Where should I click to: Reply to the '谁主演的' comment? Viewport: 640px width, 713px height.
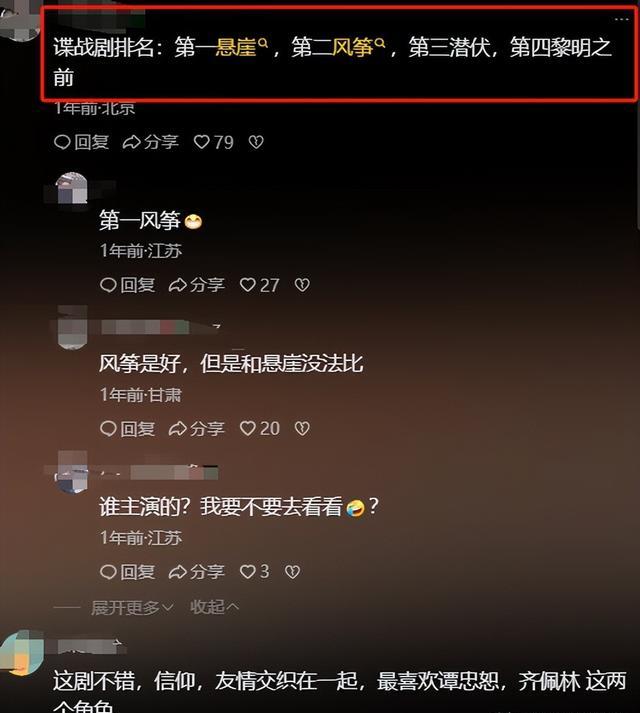[x=127, y=572]
